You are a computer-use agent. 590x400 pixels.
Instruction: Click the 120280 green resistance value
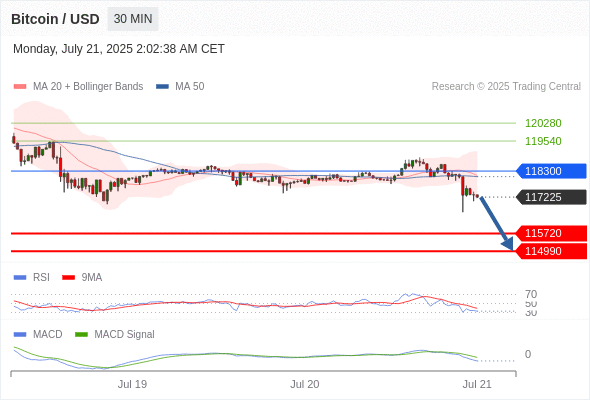point(543,123)
